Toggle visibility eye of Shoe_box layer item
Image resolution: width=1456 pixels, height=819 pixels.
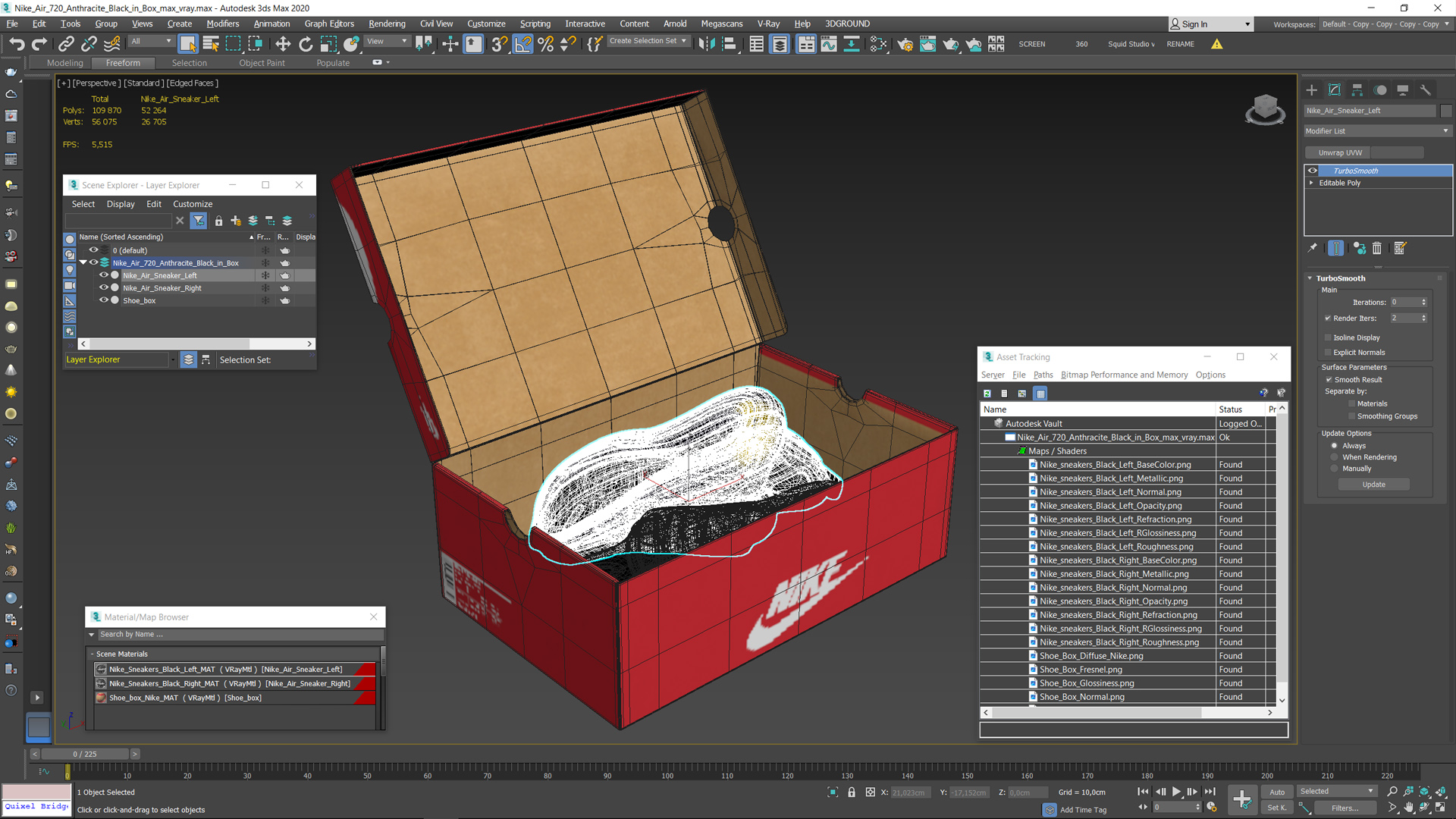(104, 300)
